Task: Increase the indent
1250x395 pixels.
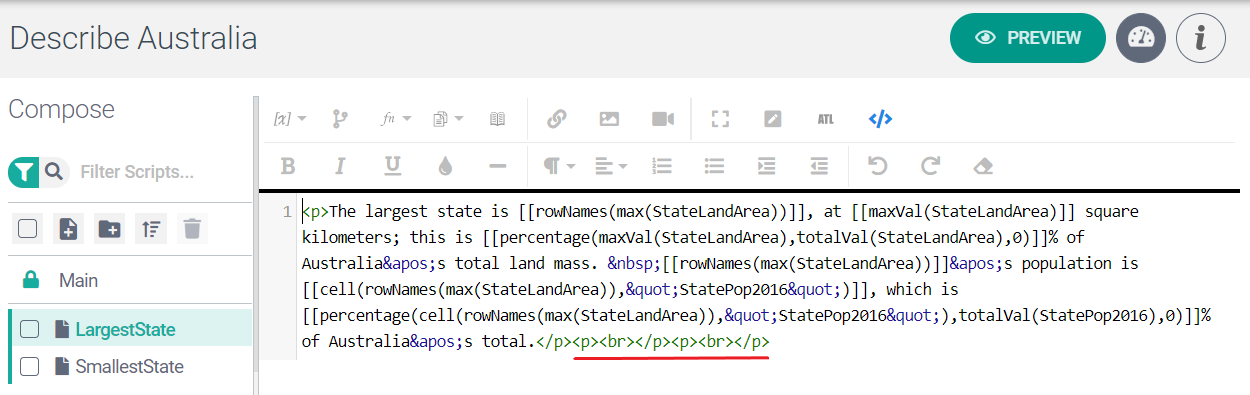Action: (x=767, y=166)
